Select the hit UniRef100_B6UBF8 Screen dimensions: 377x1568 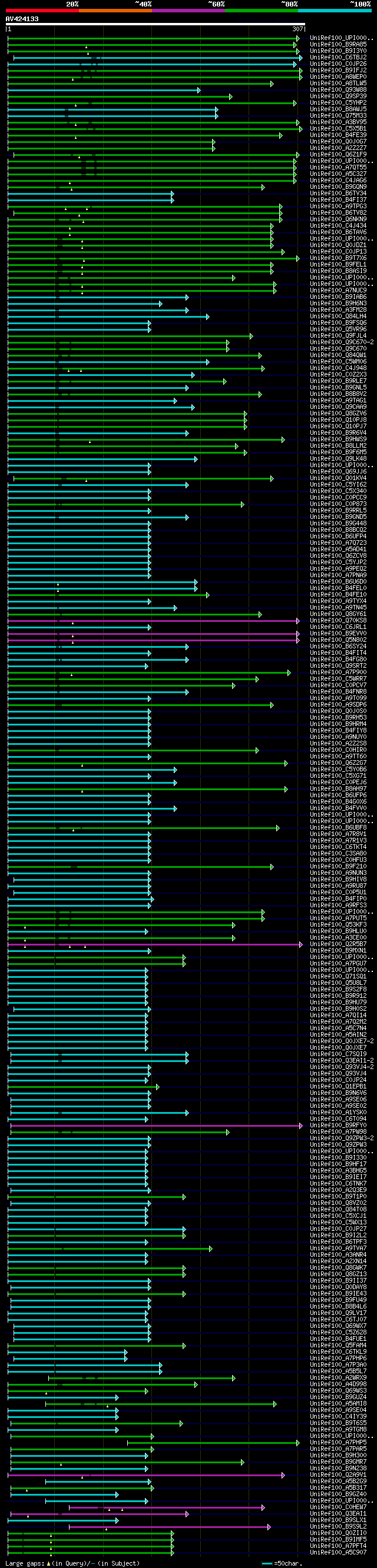[338, 828]
